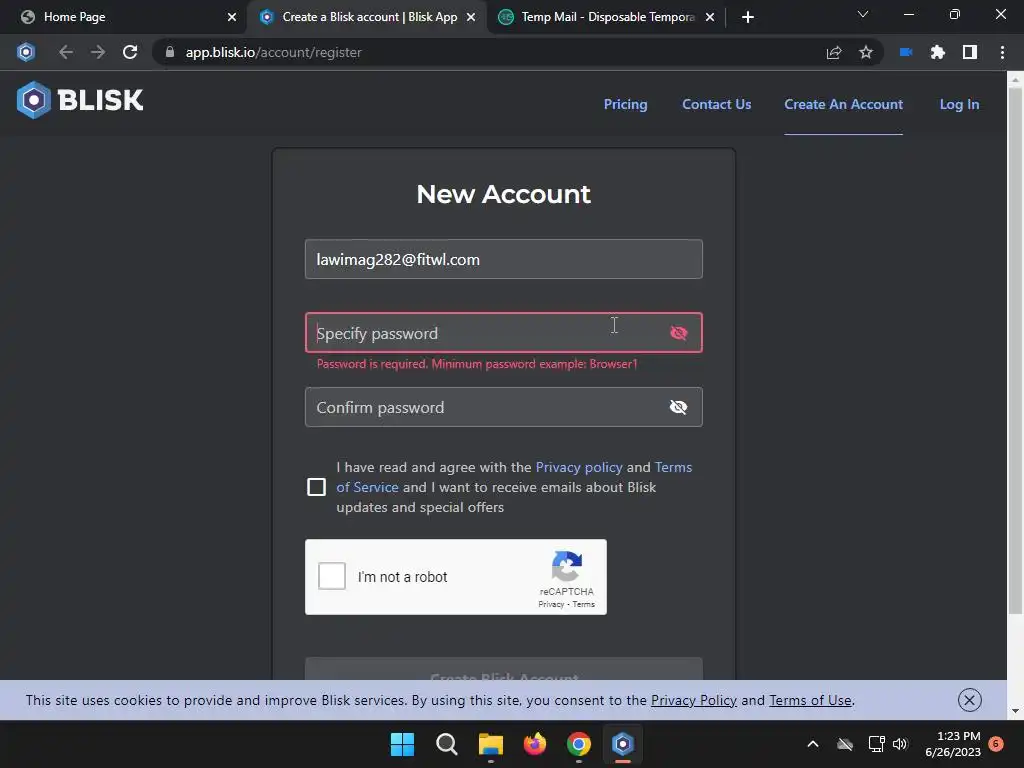Screen dimensions: 1024x768
Task: Click the Blisk logo in the browser toolbar
Action: (x=26, y=52)
